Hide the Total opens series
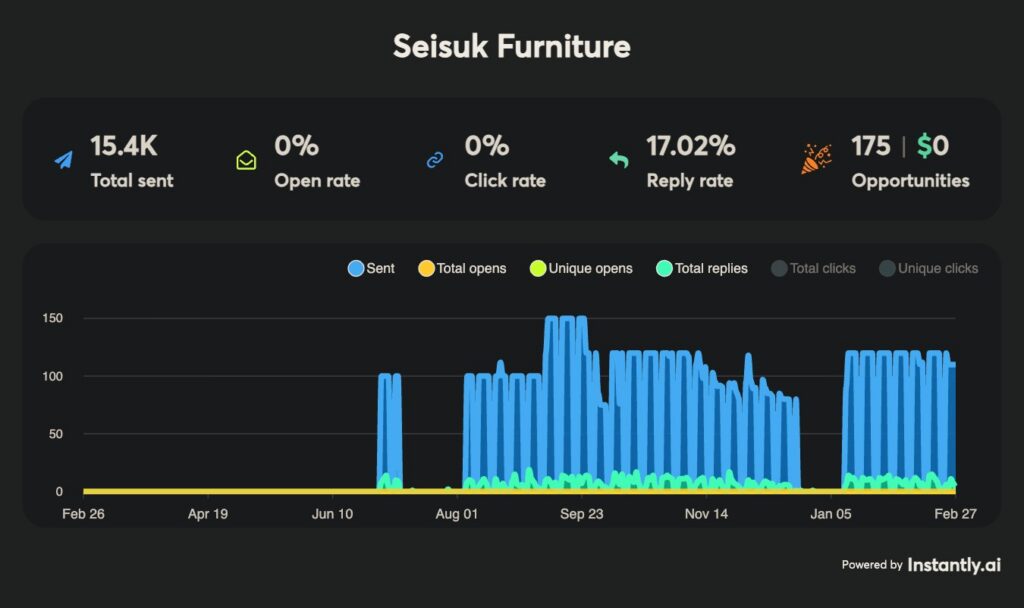 tap(462, 268)
